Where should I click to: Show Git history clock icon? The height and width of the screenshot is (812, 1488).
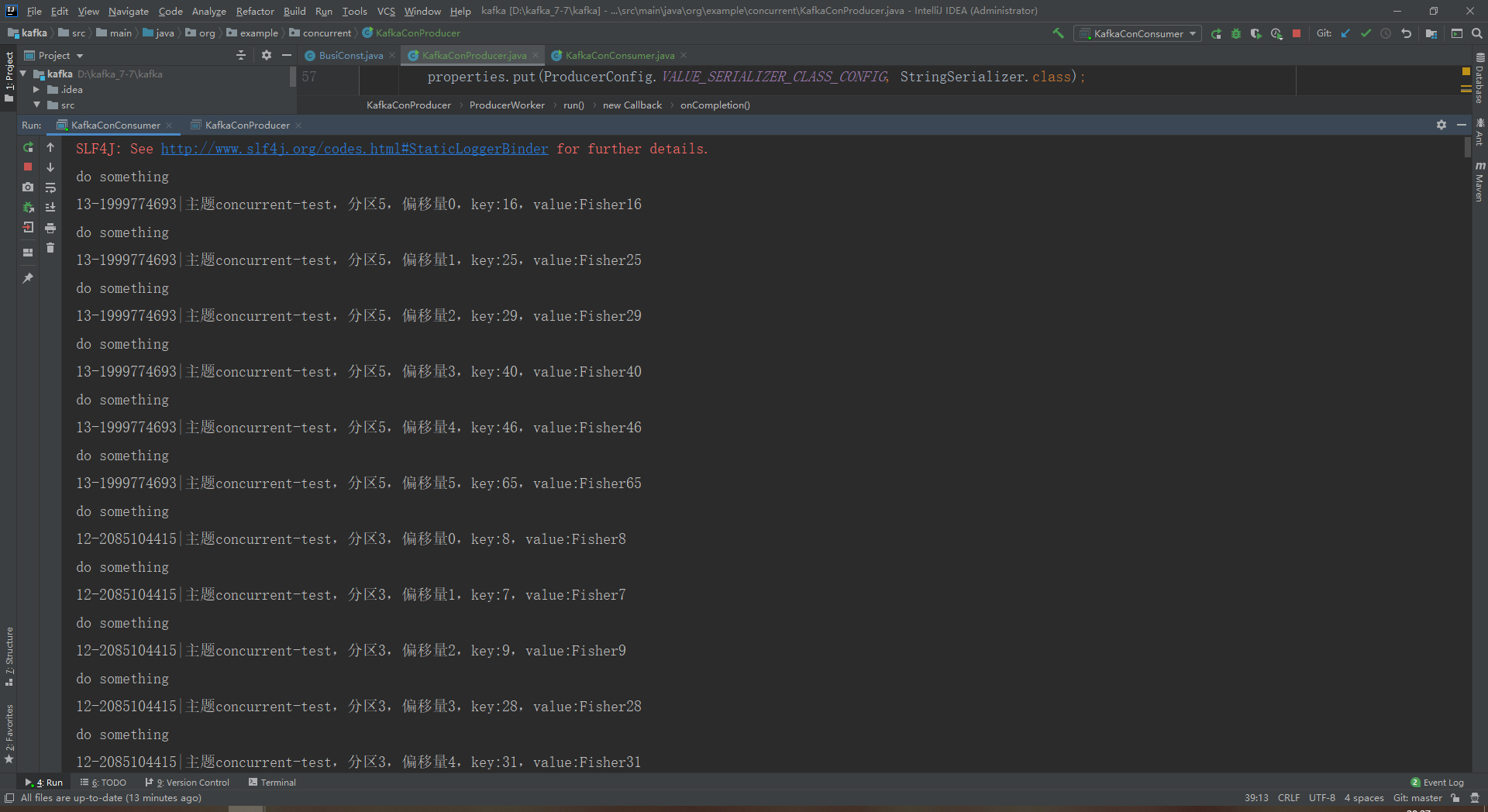(1386, 33)
